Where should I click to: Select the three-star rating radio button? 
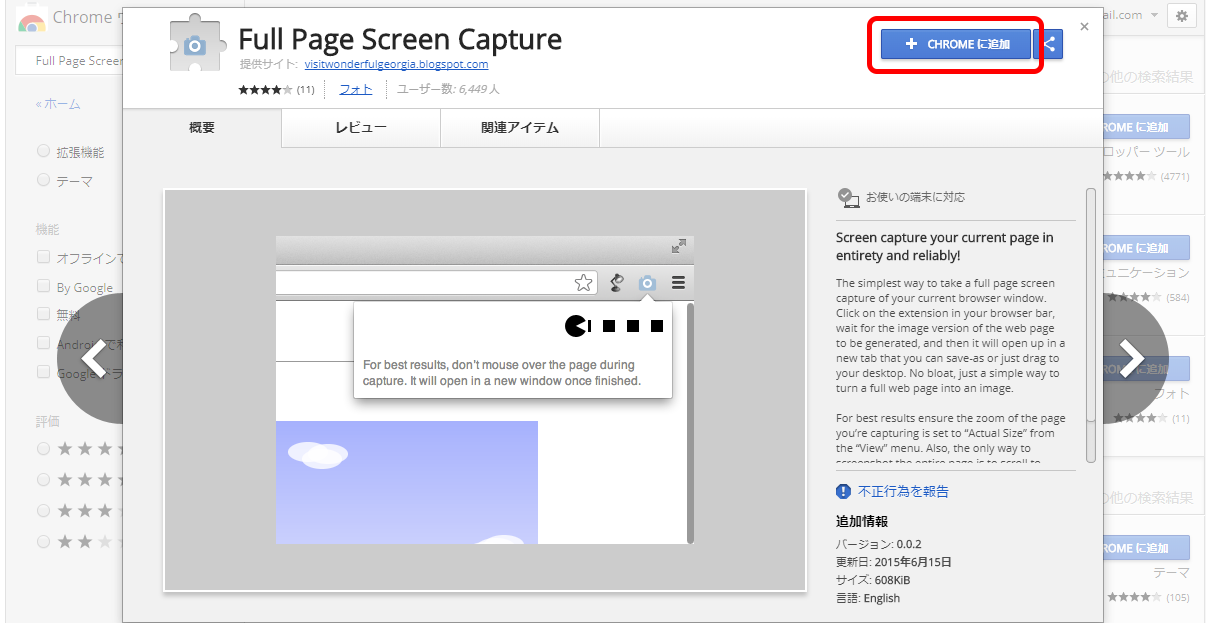[43, 510]
